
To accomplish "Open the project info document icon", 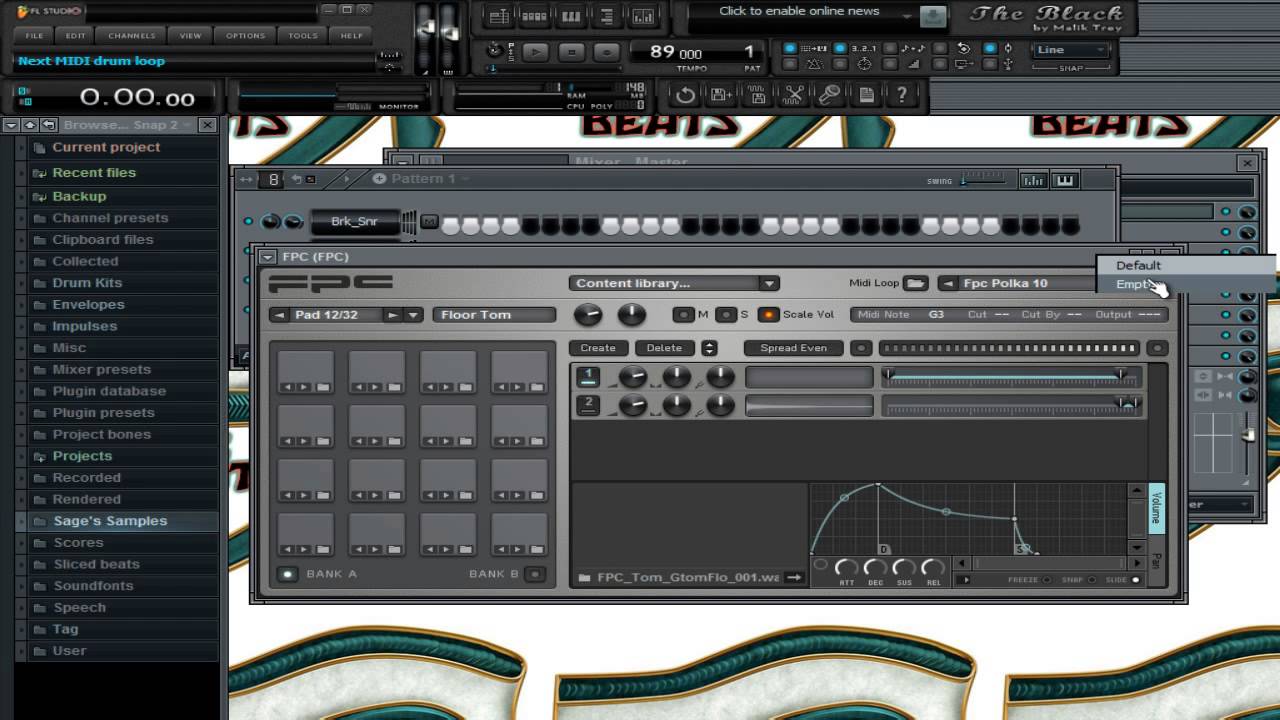I will click(866, 95).
